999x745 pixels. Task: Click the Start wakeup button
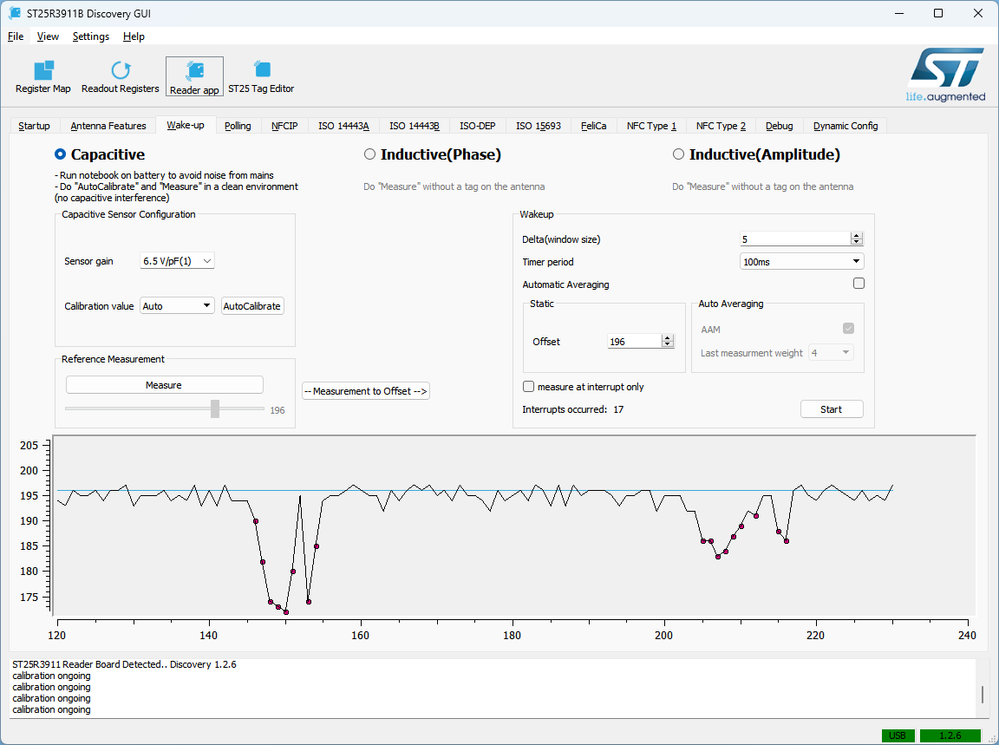point(831,409)
